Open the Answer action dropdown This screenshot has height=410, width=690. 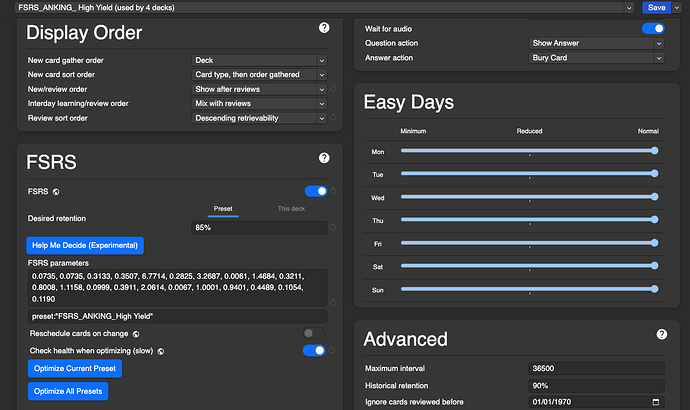coord(596,58)
